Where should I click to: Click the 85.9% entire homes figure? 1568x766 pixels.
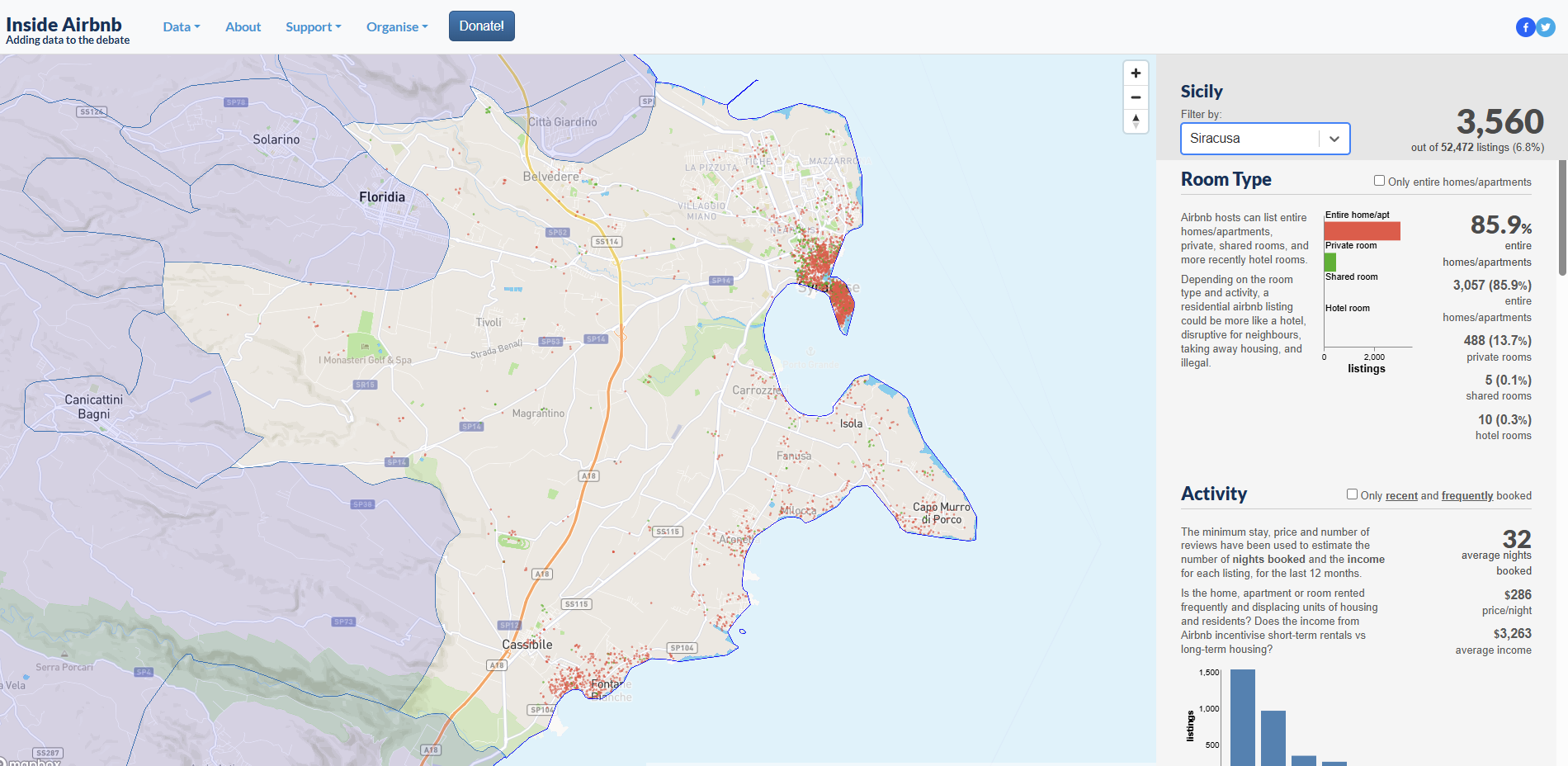(x=1501, y=225)
